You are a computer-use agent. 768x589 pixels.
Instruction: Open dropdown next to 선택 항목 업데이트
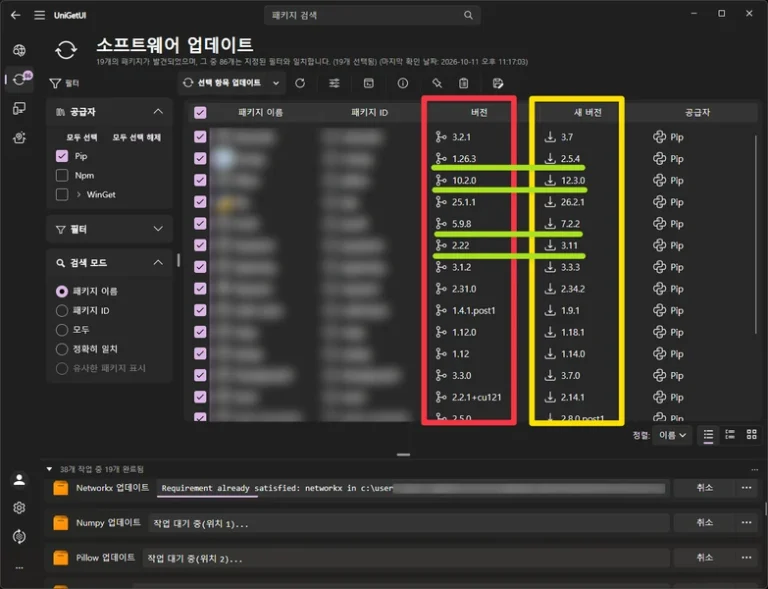click(x=276, y=83)
